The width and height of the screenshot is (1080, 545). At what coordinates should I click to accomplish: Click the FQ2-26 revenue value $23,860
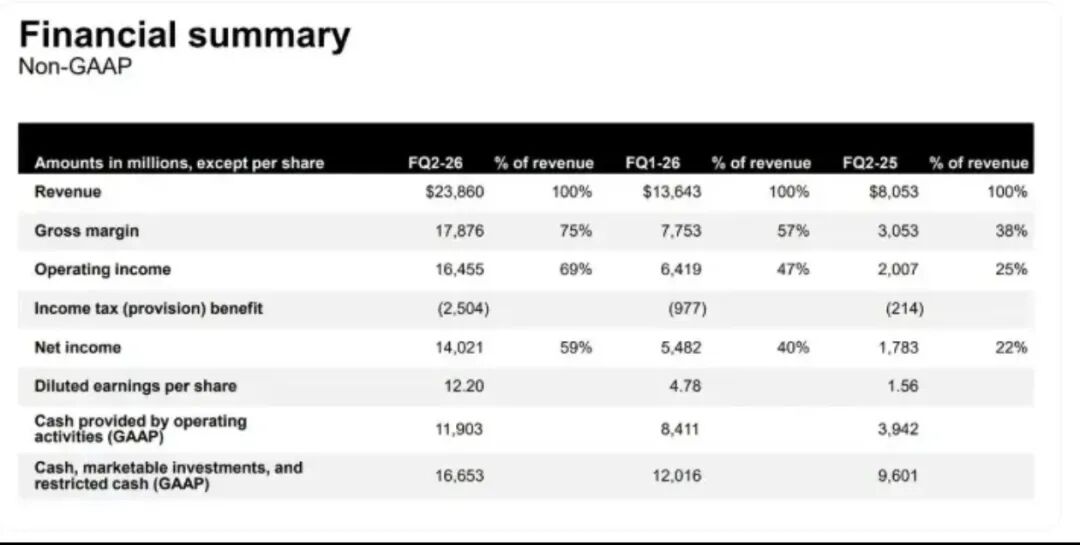(454, 192)
